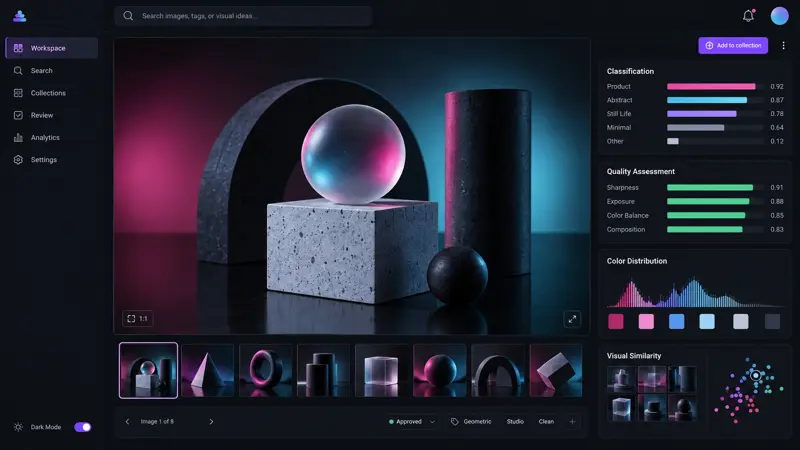Click the Collections sidebar icon
Viewport: 800px width, 450px height.
click(x=18, y=93)
